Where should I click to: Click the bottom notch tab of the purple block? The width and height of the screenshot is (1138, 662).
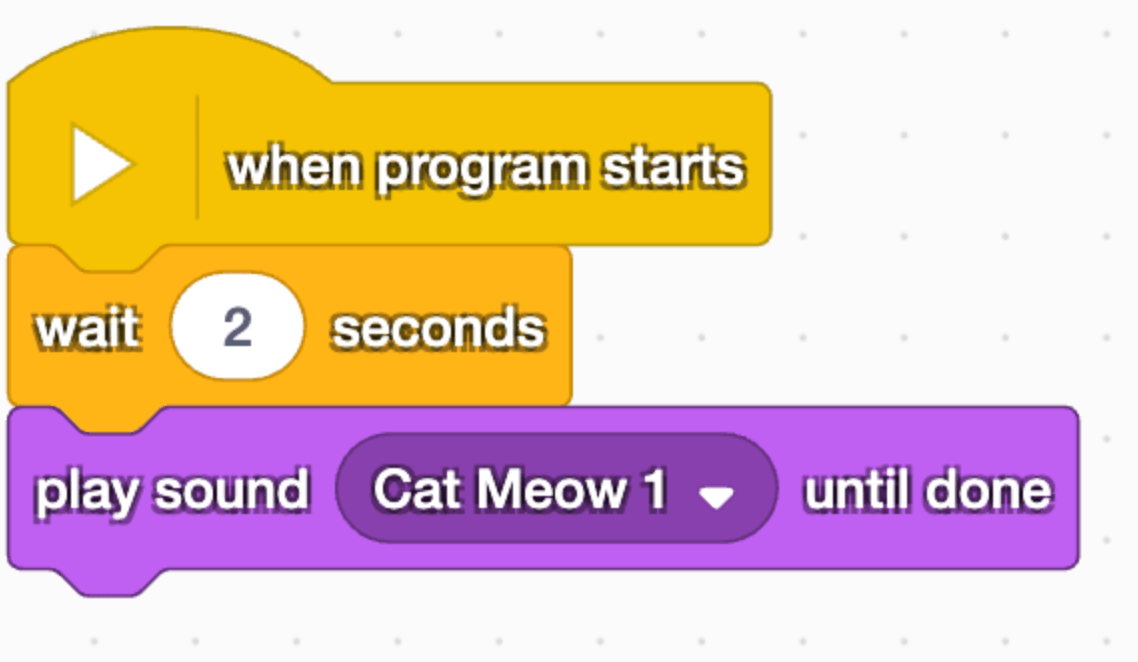(111, 583)
